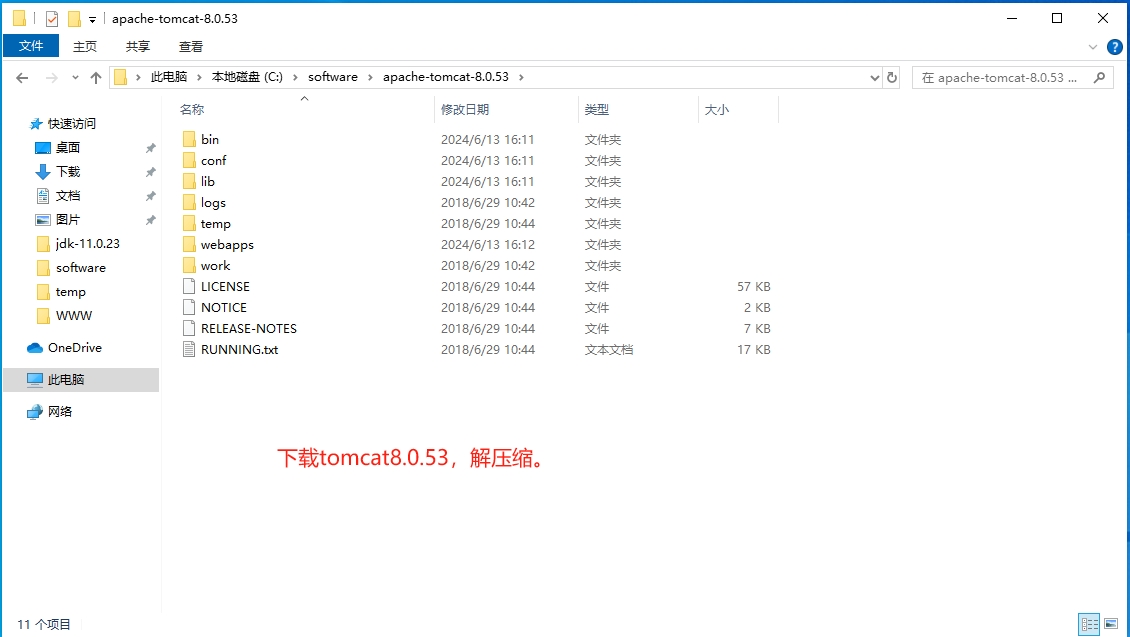Select the NOTICE file icon
The width and height of the screenshot is (1130, 637).
point(189,307)
